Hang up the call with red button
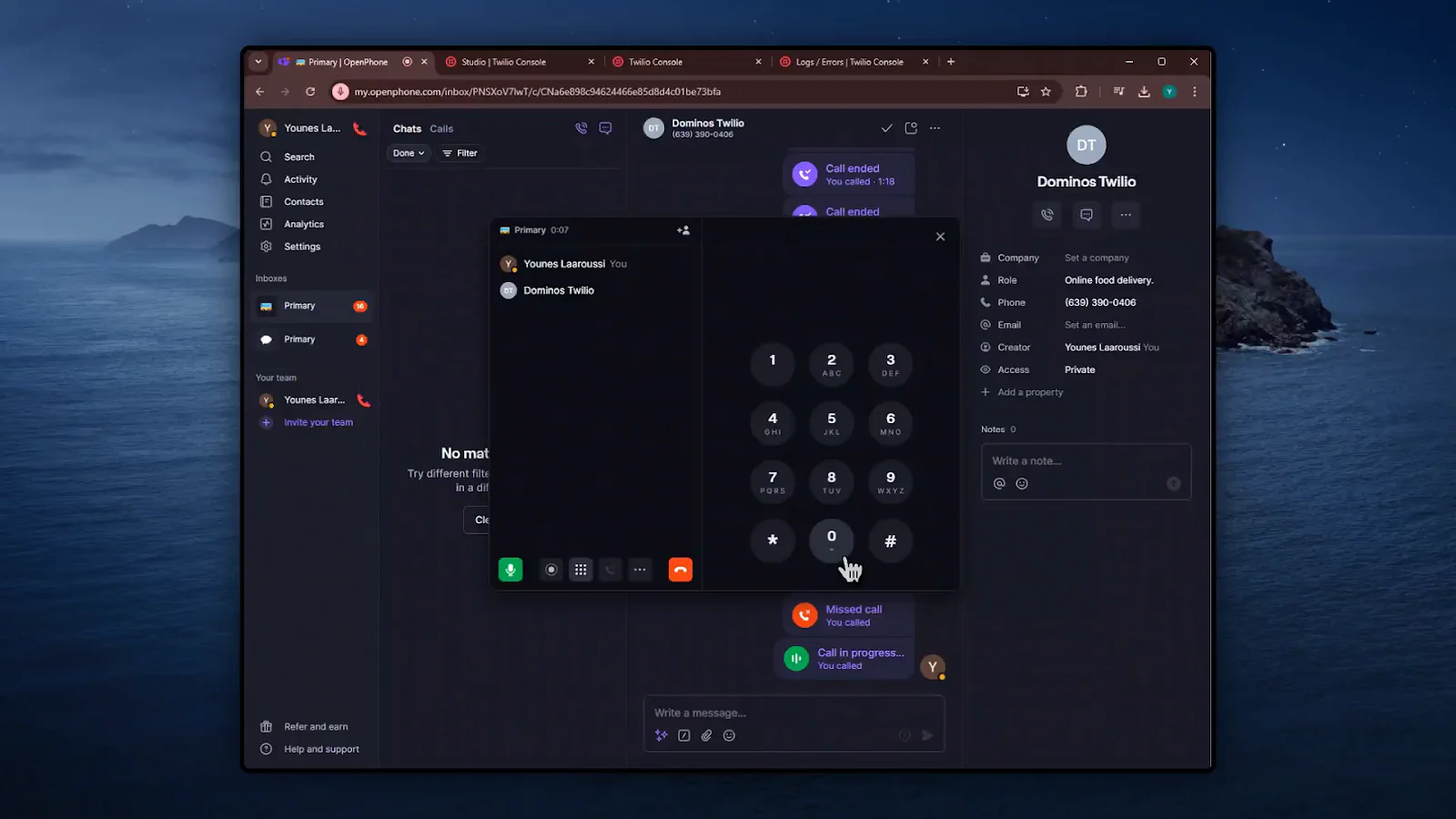Screen dimensions: 1456x819 pos(681,570)
